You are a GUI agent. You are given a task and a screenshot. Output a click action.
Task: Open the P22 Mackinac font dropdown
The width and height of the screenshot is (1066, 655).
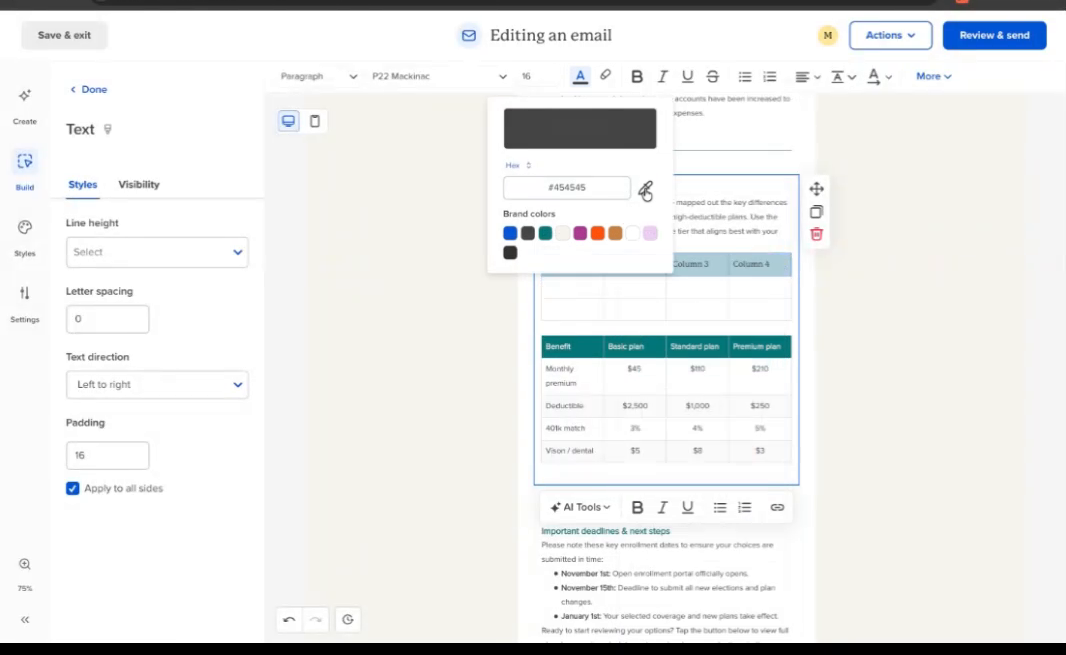tap(439, 76)
